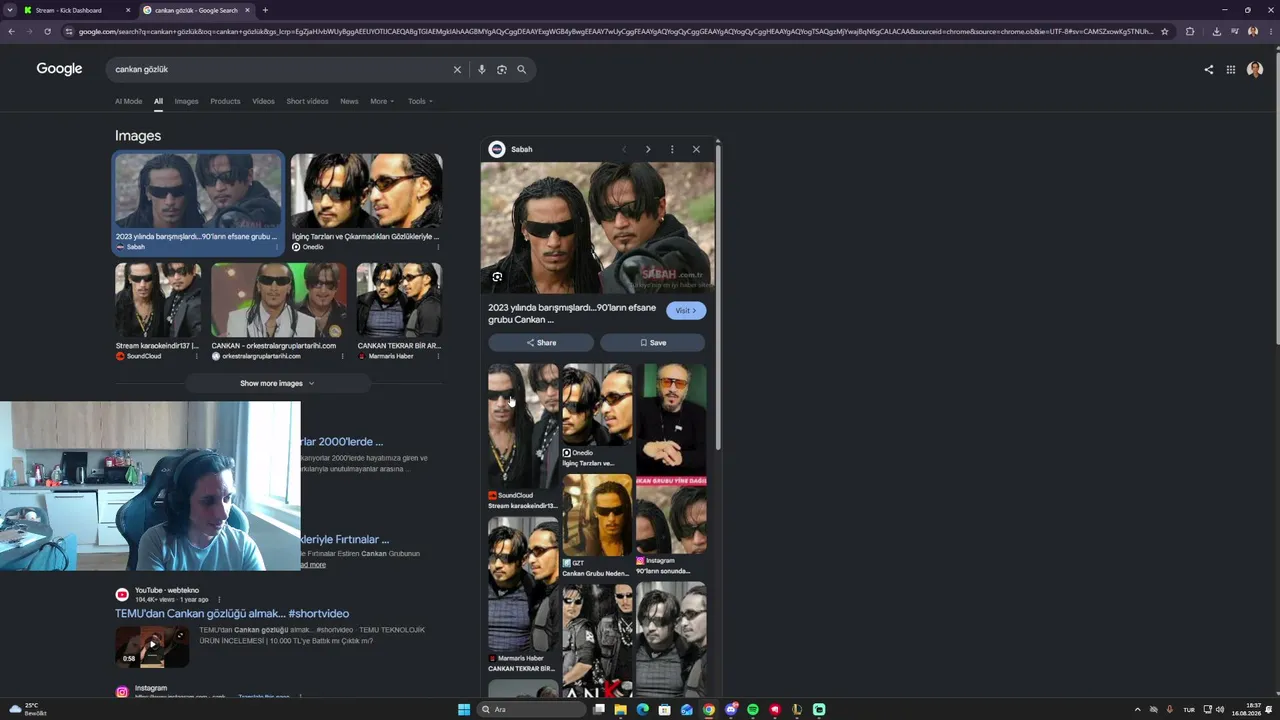The height and width of the screenshot is (720, 1280).
Task: Save the previewed image with Save button
Action: pos(653,343)
